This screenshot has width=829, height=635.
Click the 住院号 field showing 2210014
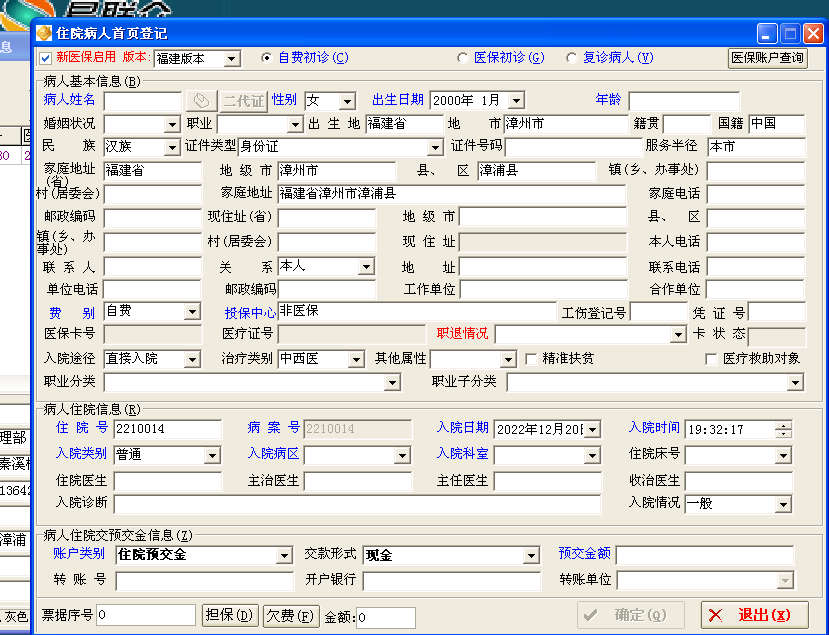point(168,429)
